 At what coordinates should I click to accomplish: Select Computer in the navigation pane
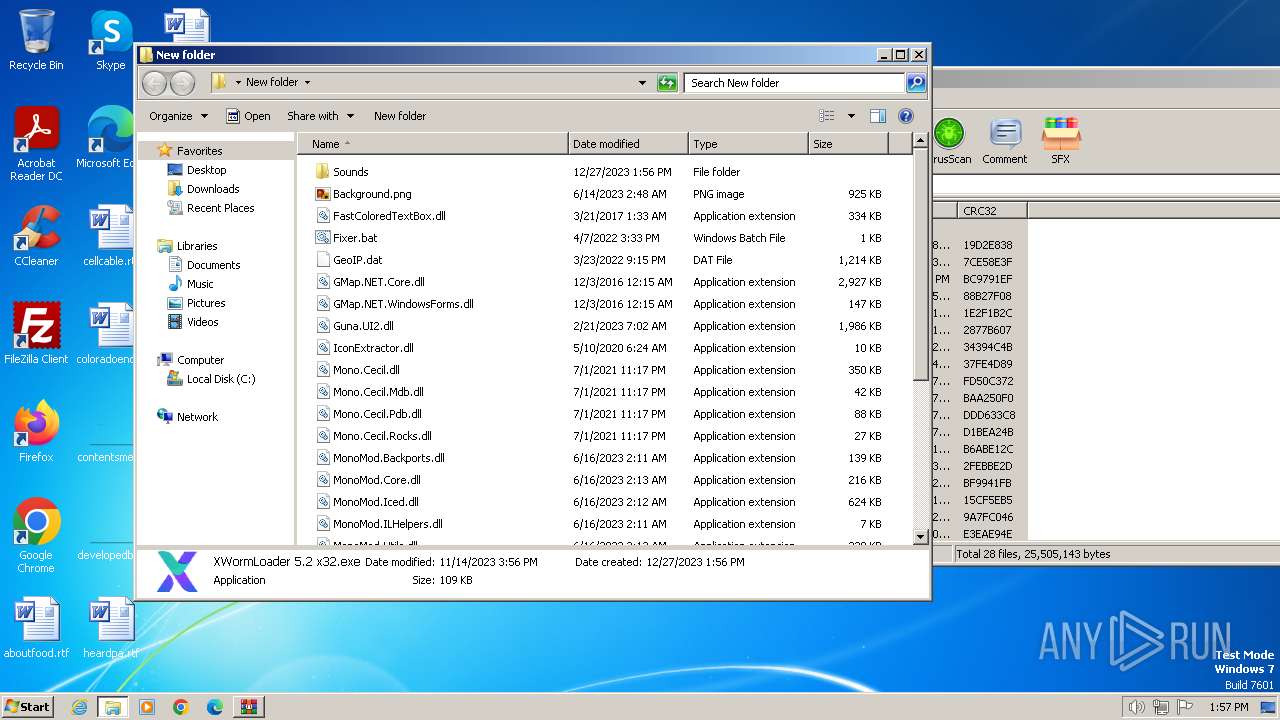click(200, 360)
